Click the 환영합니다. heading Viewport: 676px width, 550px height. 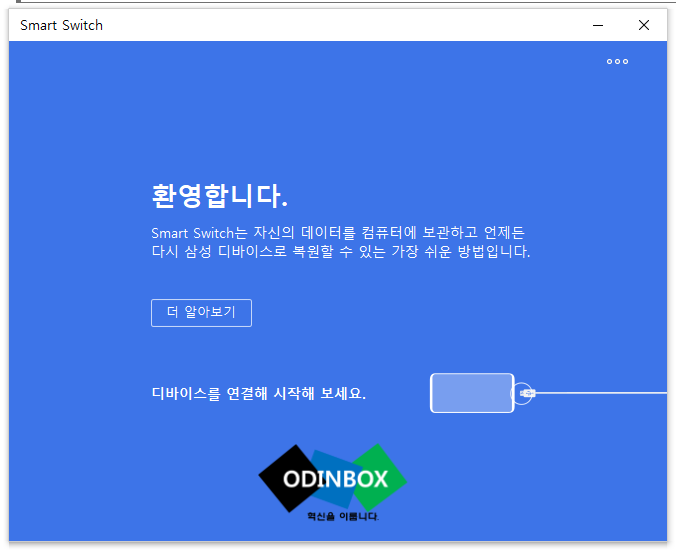pyautogui.click(x=219, y=196)
